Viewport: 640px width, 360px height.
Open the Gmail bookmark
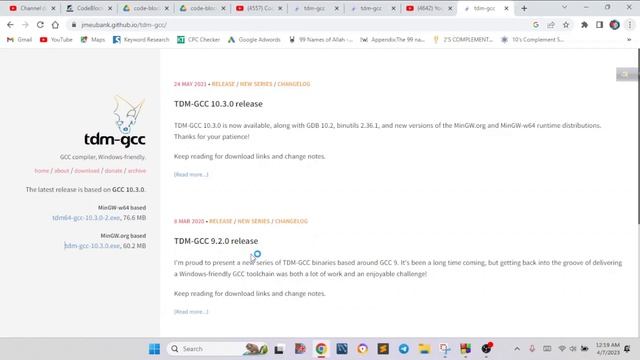click(x=20, y=40)
